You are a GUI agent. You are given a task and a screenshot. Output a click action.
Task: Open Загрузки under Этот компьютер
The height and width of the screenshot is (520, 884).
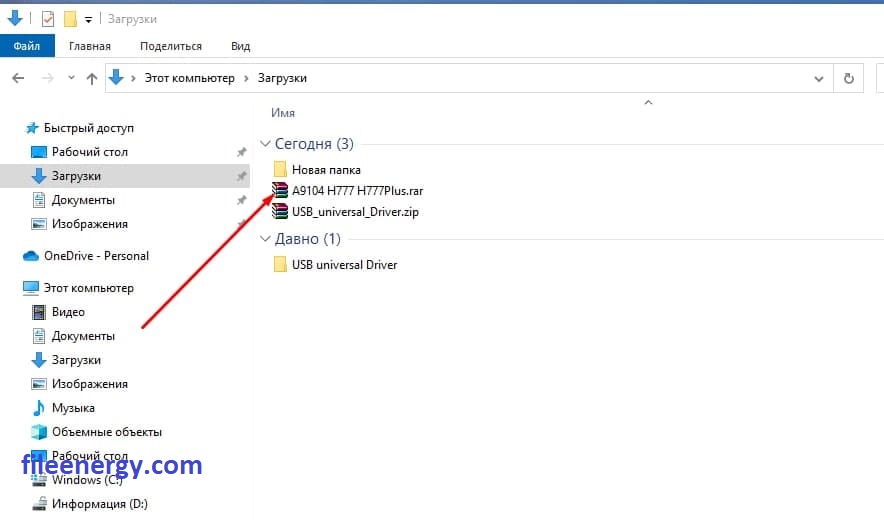(x=76, y=360)
